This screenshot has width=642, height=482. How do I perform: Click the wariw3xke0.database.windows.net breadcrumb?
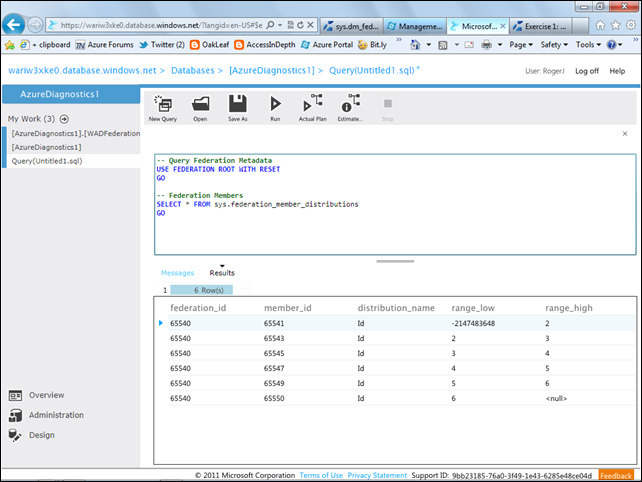pos(82,70)
